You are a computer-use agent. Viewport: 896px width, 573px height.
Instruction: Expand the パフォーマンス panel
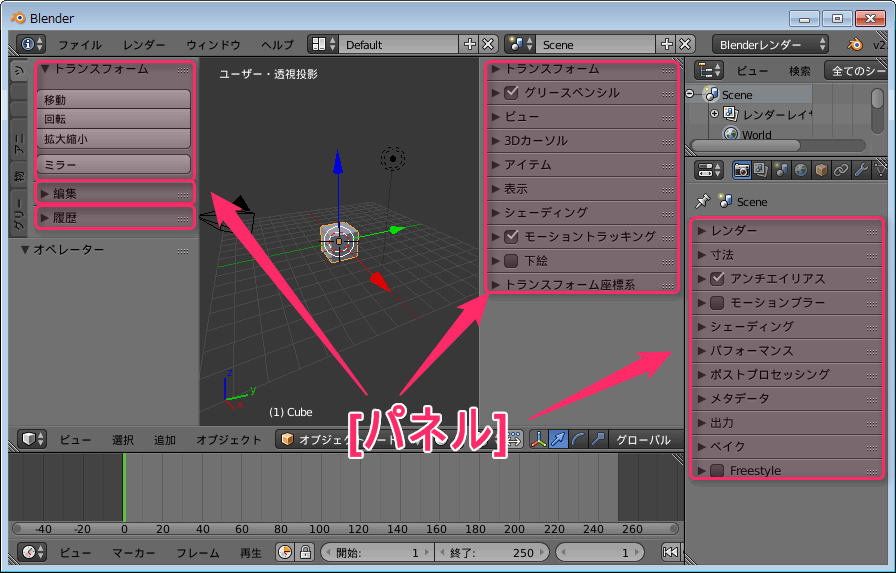coord(702,351)
